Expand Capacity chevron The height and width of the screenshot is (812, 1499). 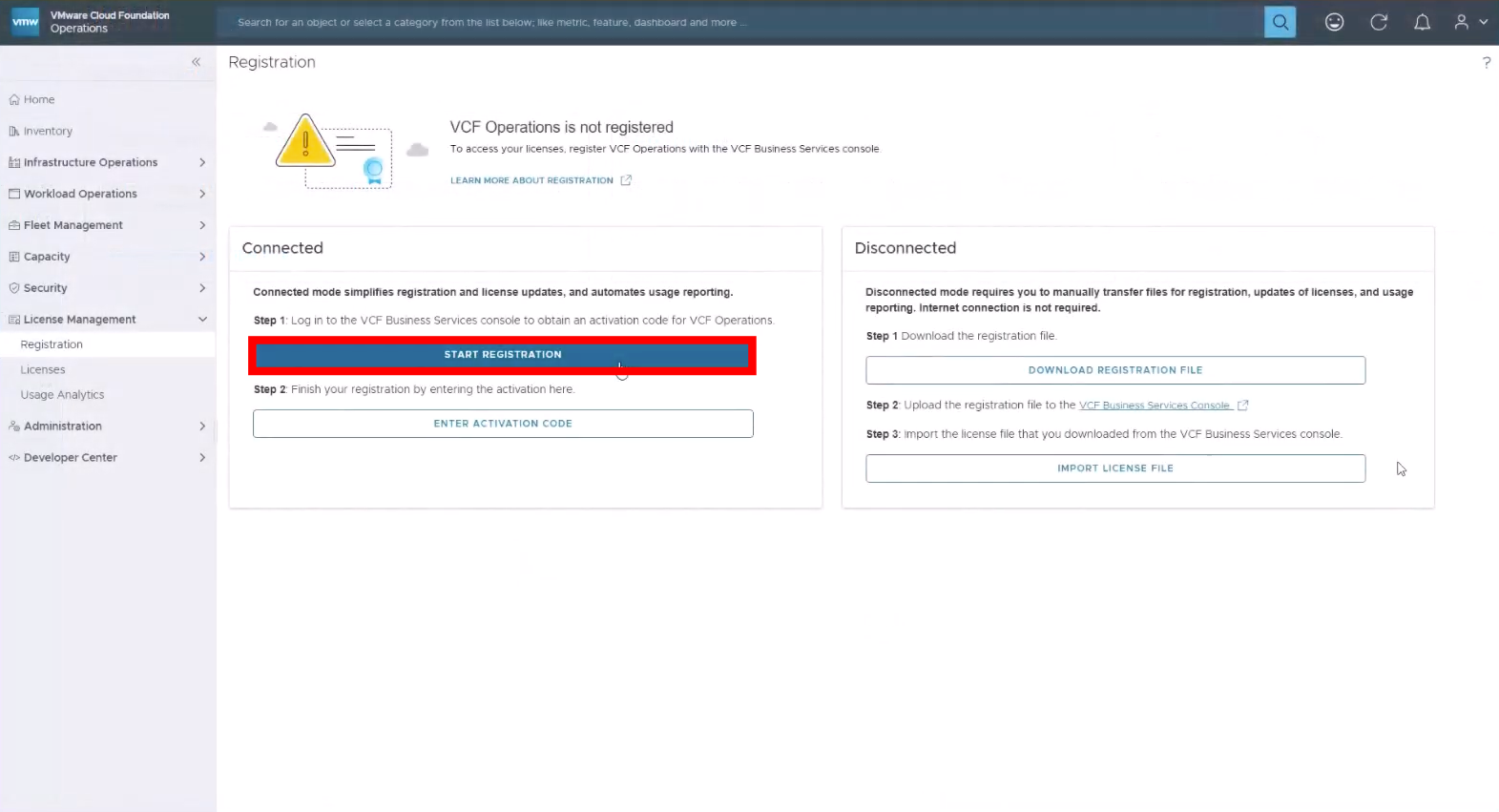(x=202, y=257)
